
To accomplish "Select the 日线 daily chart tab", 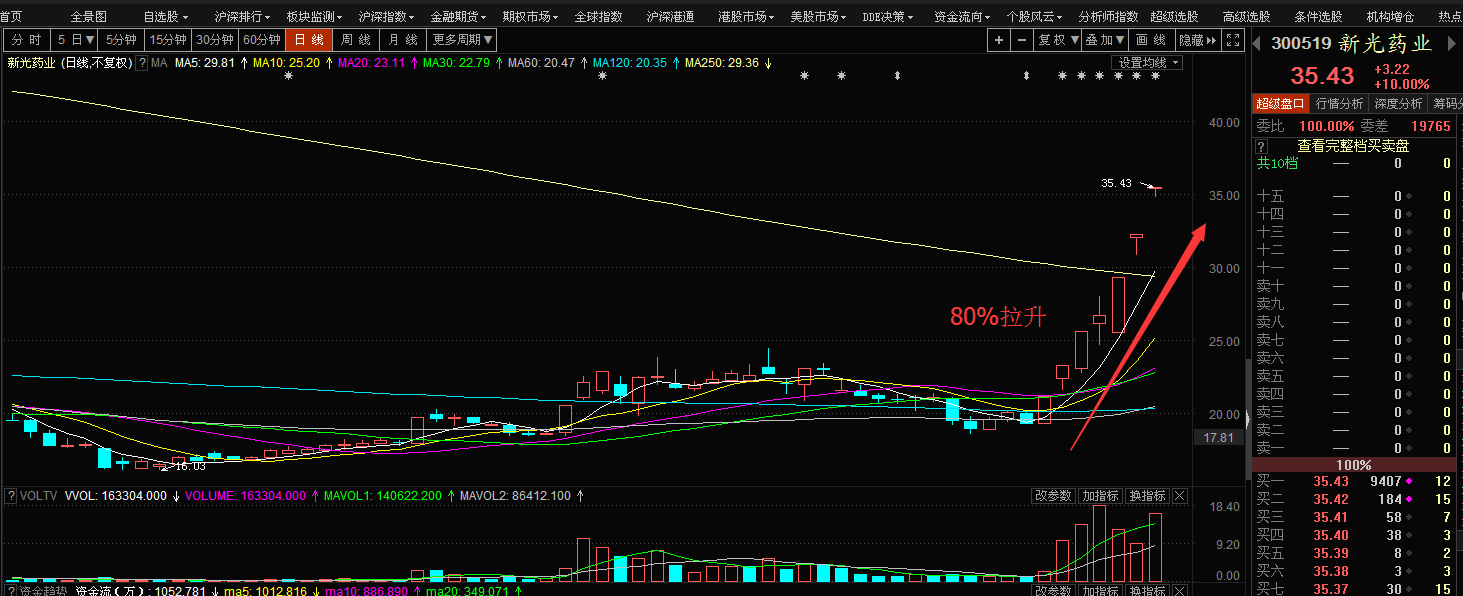I will [309, 40].
